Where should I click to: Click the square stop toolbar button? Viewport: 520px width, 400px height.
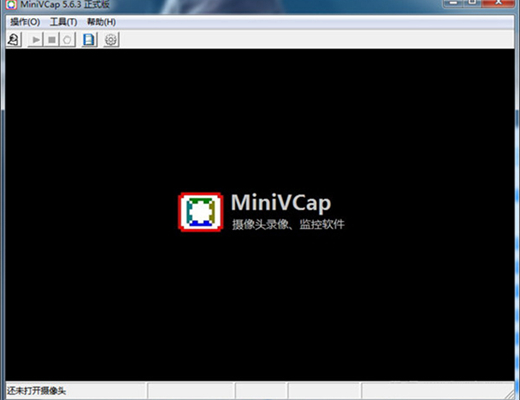point(52,40)
